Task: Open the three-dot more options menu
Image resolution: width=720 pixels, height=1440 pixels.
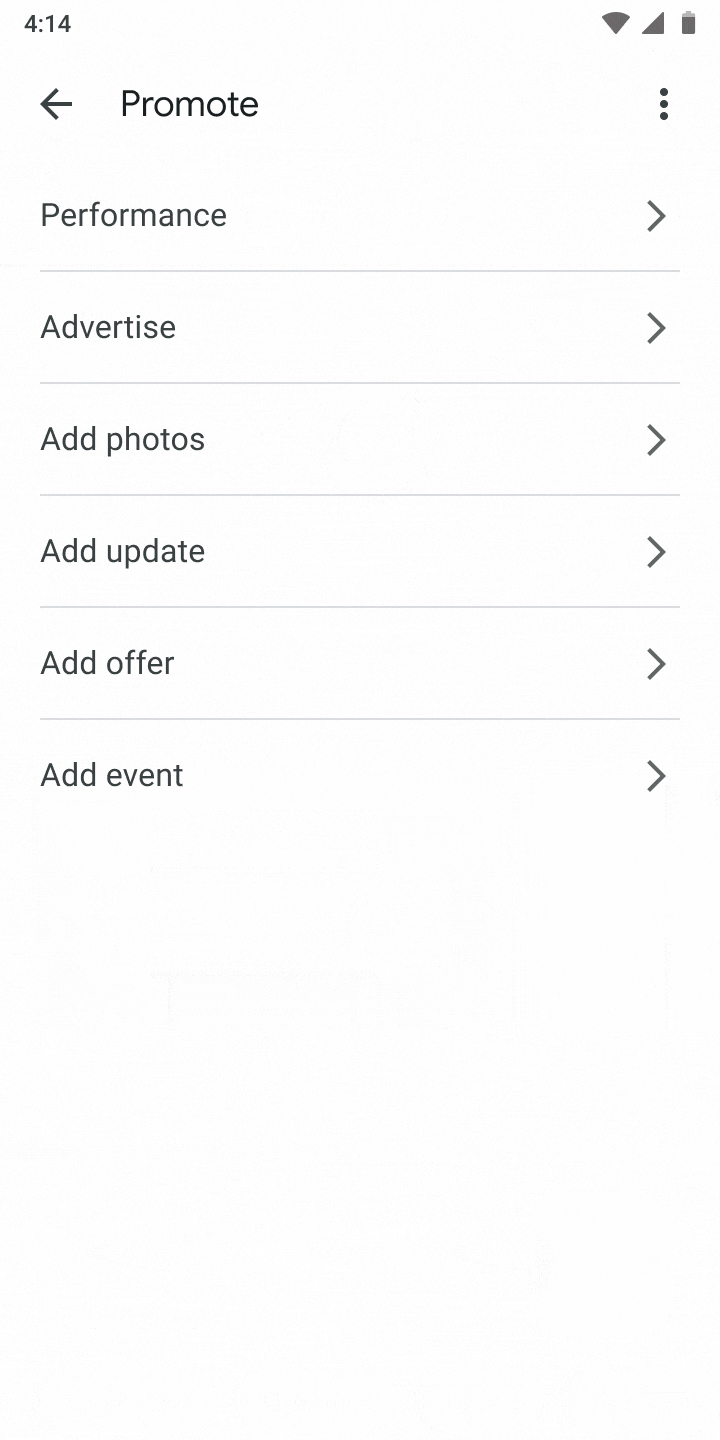Action: tap(663, 104)
